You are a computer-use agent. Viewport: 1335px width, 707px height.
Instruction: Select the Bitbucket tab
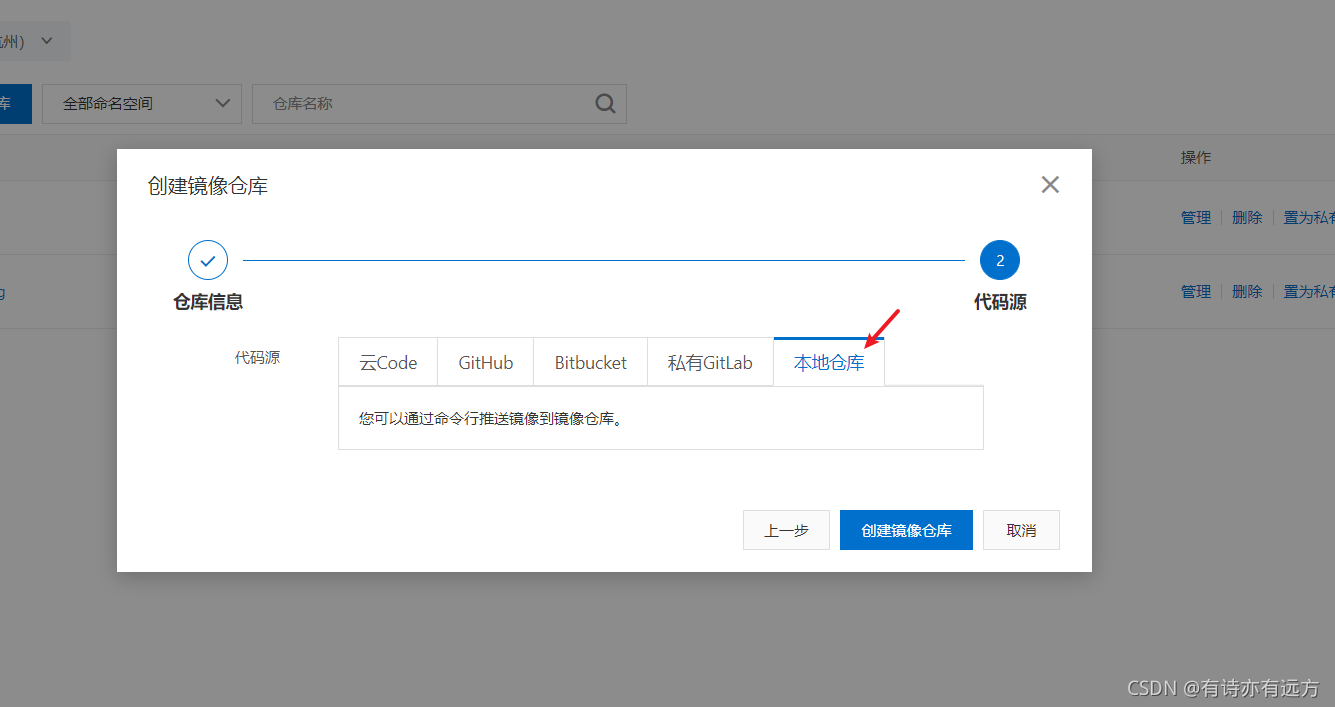point(591,362)
